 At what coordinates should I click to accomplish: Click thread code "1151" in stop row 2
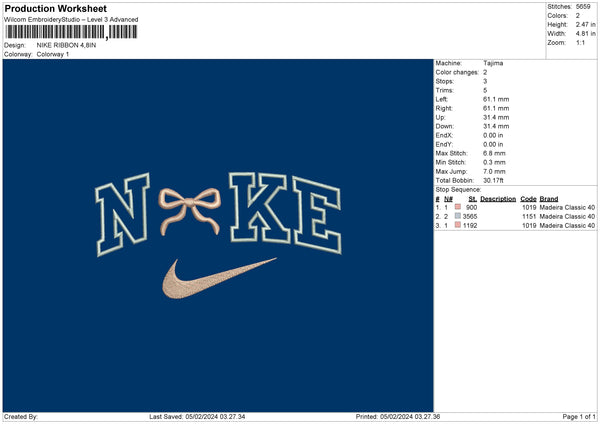(529, 217)
